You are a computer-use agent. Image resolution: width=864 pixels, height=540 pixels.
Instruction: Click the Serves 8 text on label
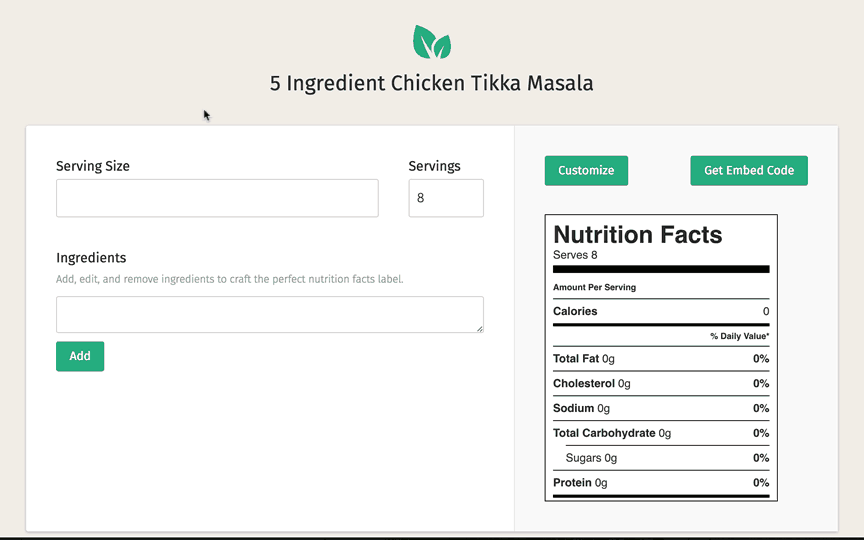coord(575,255)
